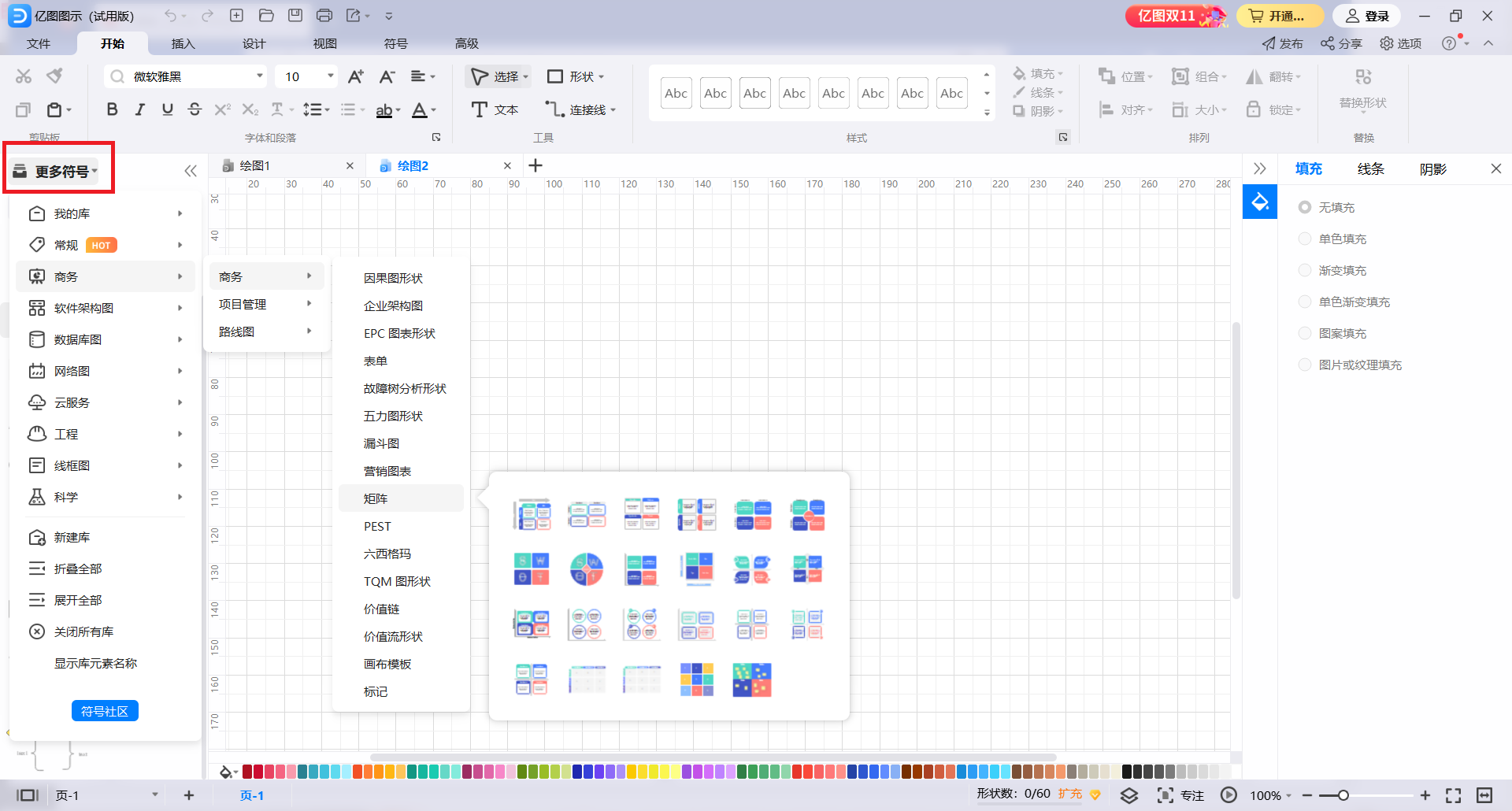Screen dimensions: 1512x811
Task: Choose 新建库 in library menu
Action: tap(72, 537)
